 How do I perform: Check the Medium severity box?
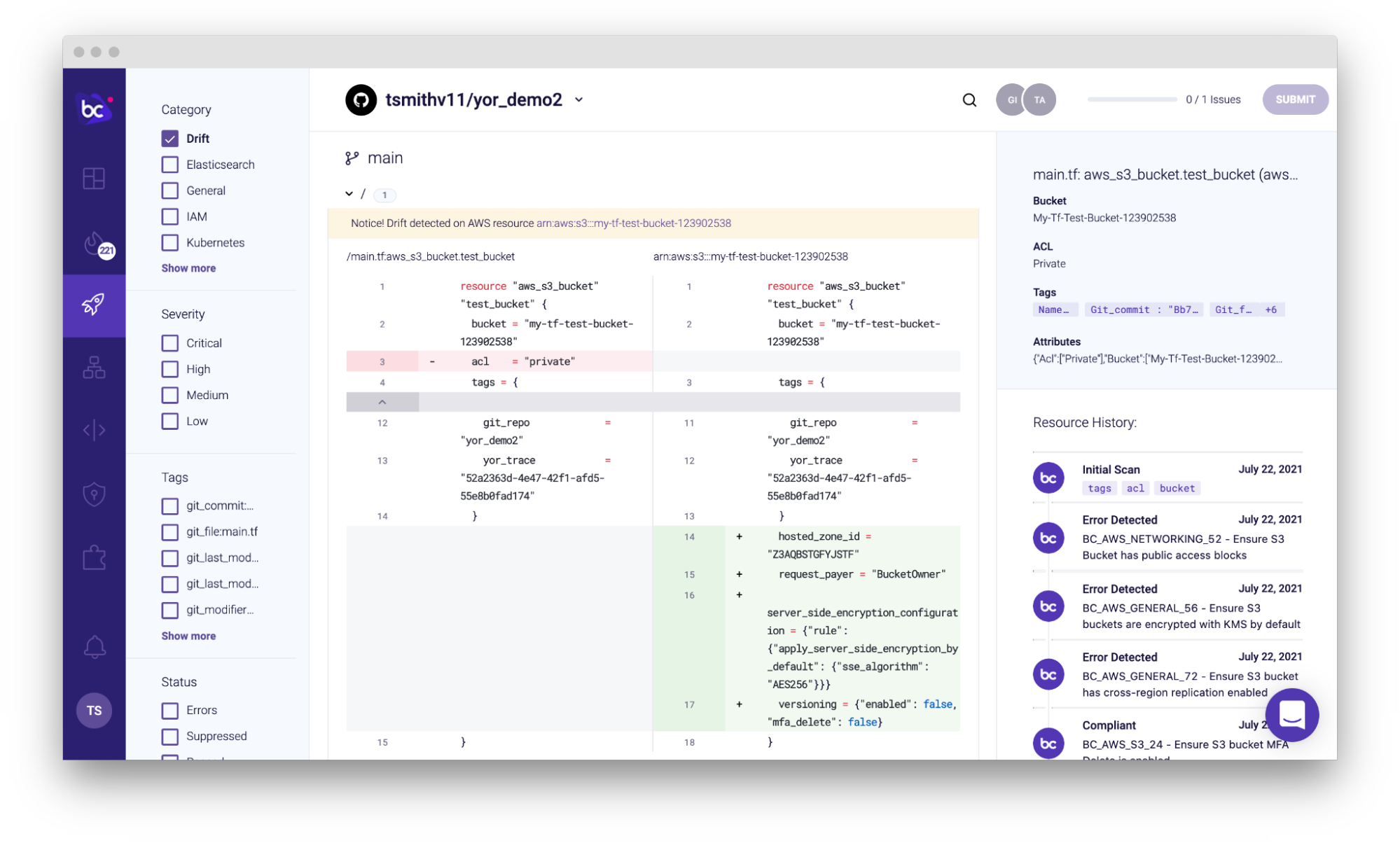point(169,395)
